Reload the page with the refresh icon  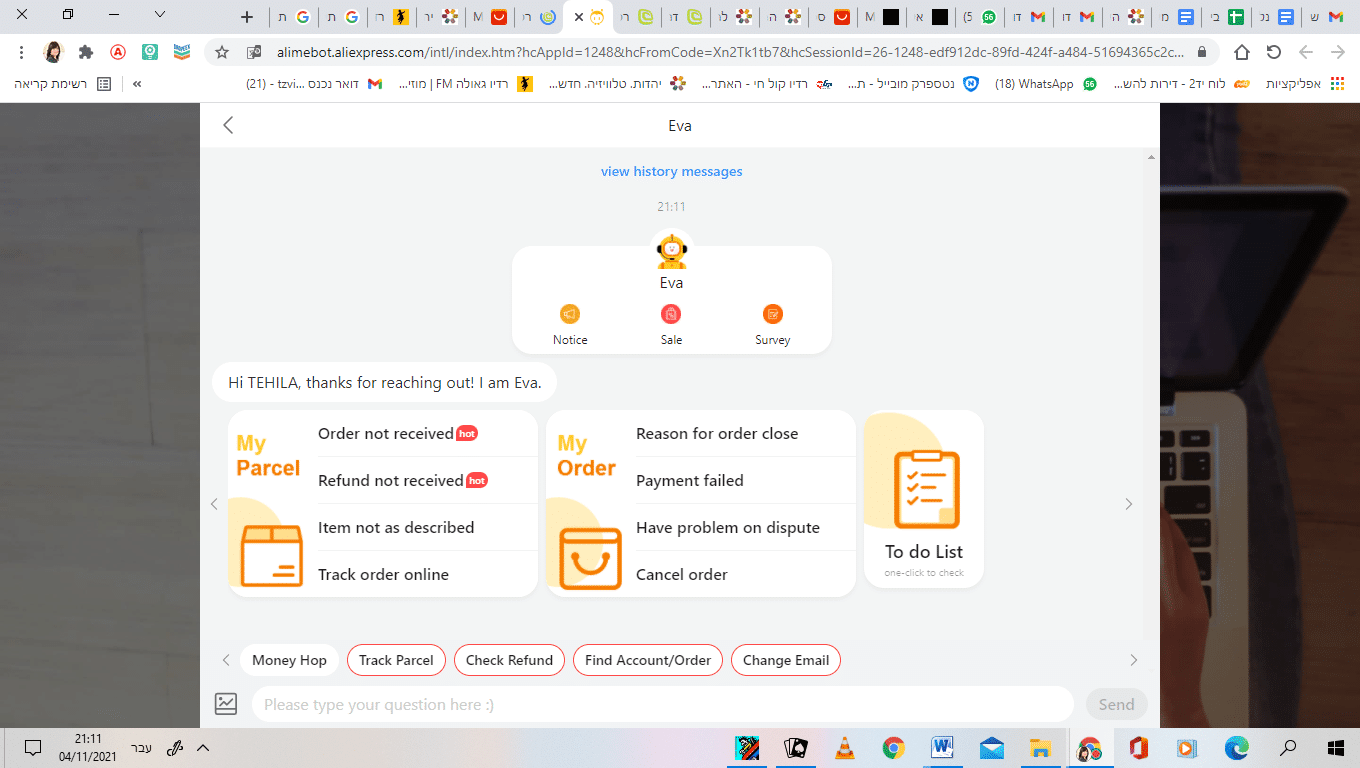point(1273,52)
